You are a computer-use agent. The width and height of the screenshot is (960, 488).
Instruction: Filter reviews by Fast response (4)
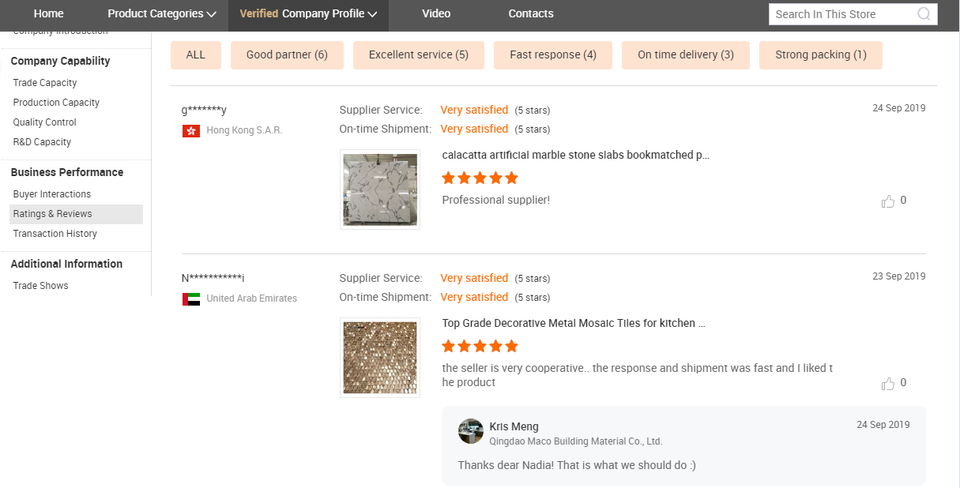[x=553, y=55]
